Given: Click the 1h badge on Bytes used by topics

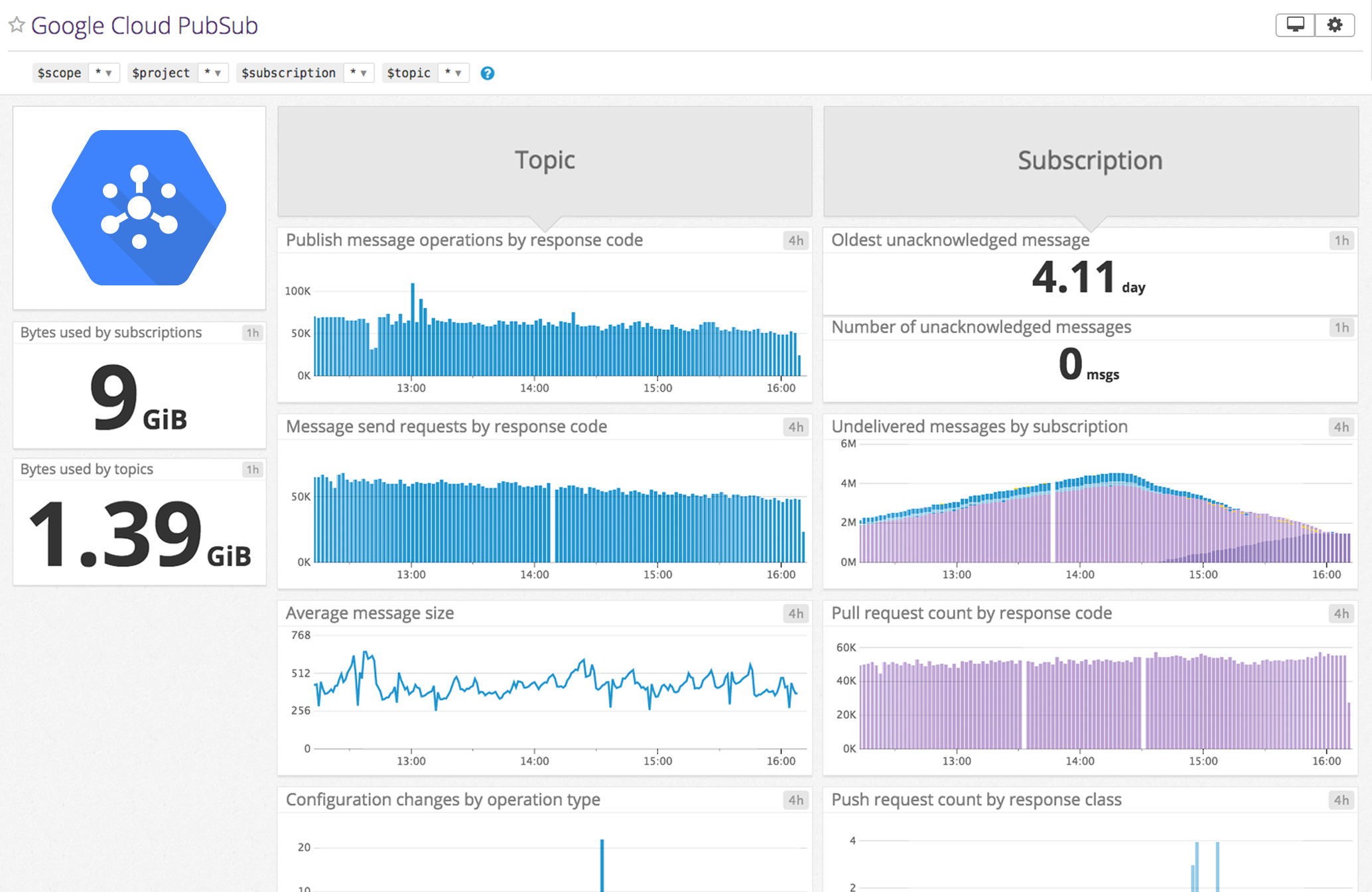Looking at the screenshot, I should point(253,469).
